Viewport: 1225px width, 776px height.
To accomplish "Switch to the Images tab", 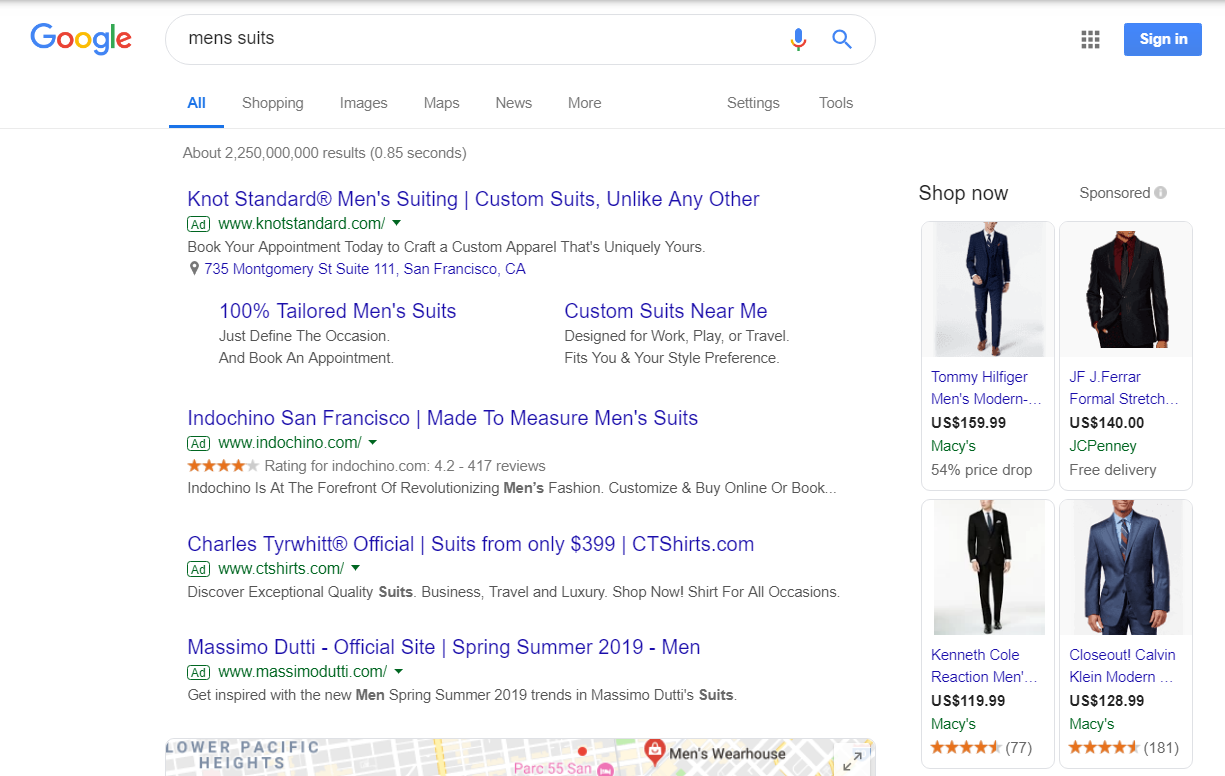I will (364, 103).
